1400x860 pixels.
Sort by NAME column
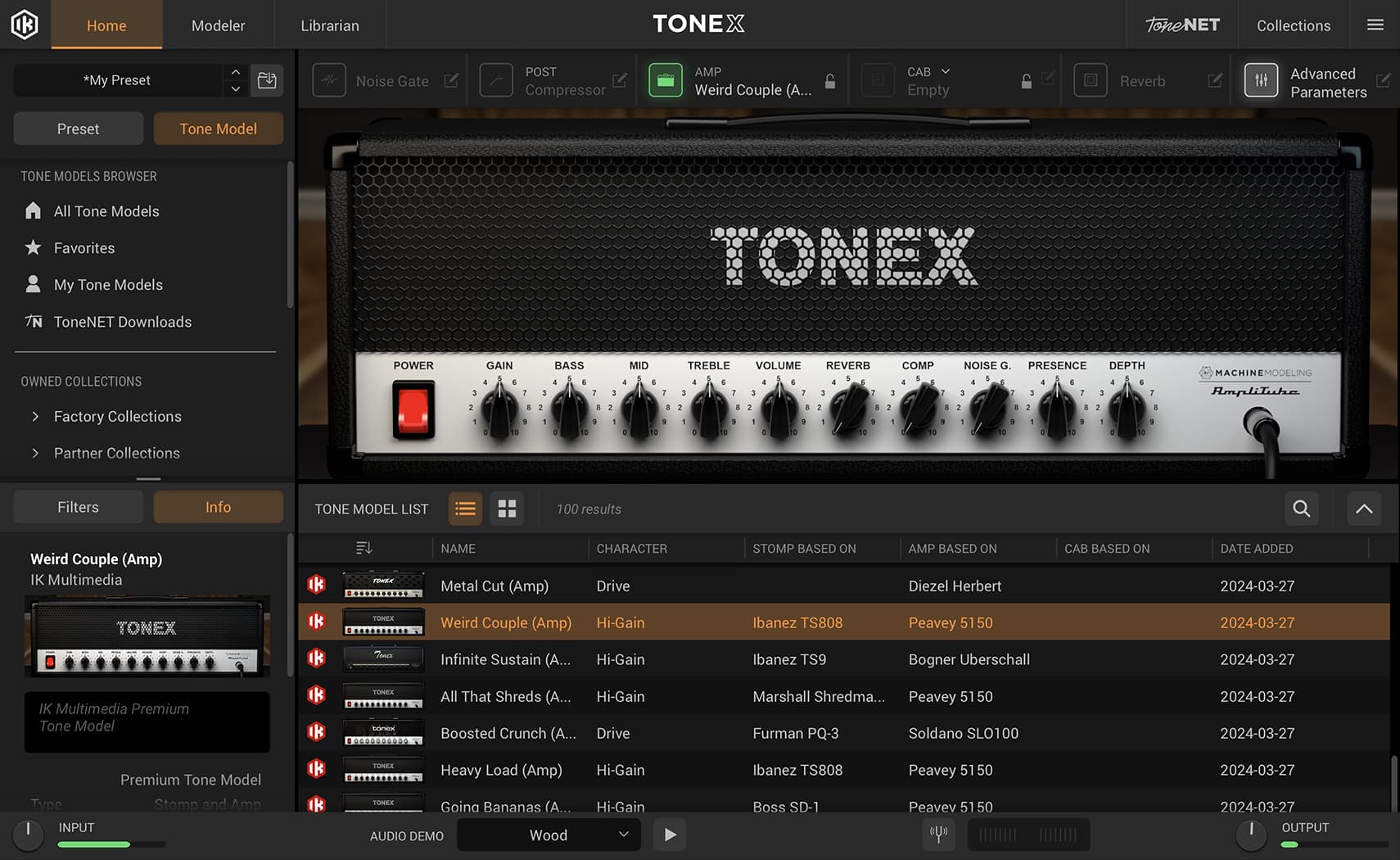click(x=458, y=549)
